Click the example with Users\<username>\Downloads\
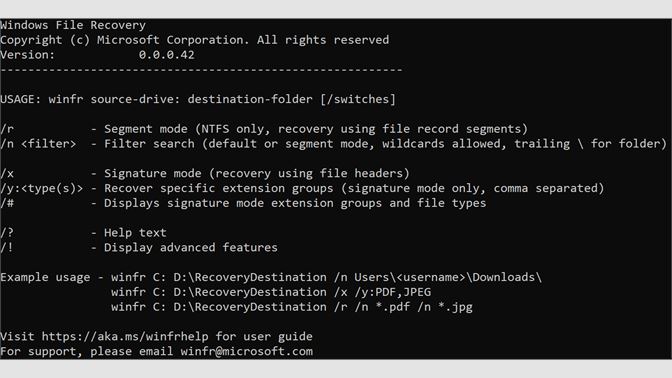Image resolution: width=672 pixels, height=378 pixels. [x=327, y=277]
